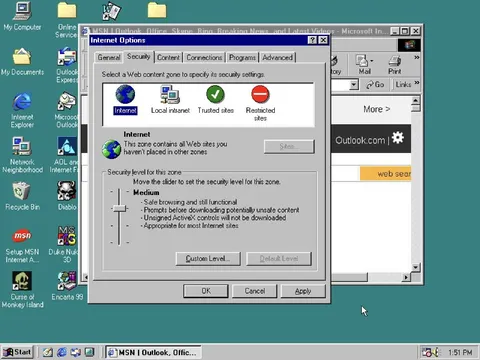The image size is (480, 360).
Task: Click Cancel in Internet Options
Action: [255, 291]
